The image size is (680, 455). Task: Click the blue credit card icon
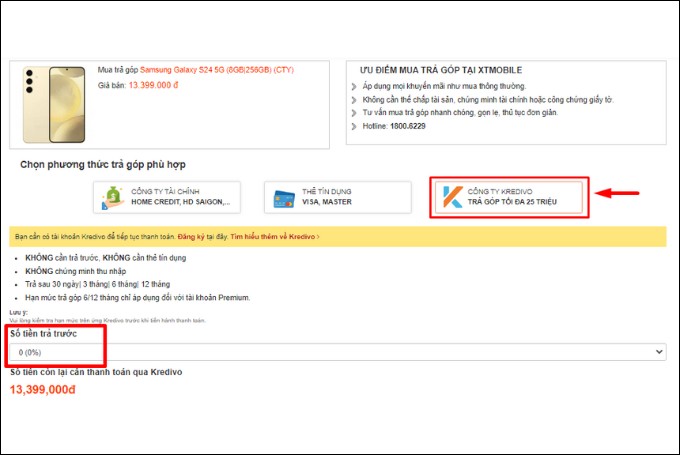tap(284, 199)
